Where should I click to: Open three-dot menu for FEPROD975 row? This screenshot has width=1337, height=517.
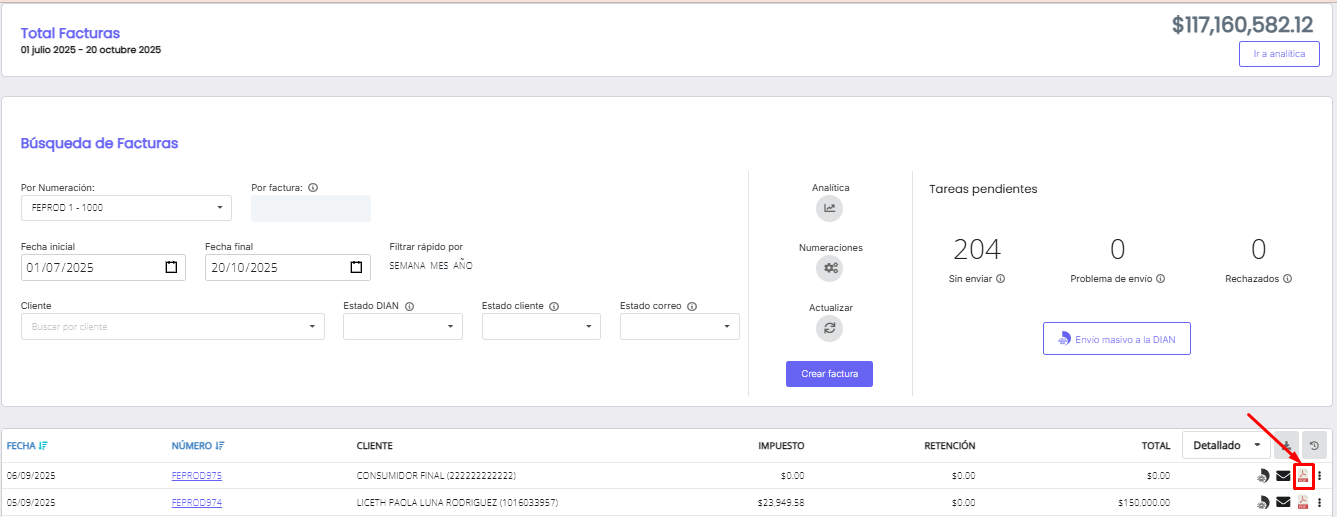1320,476
